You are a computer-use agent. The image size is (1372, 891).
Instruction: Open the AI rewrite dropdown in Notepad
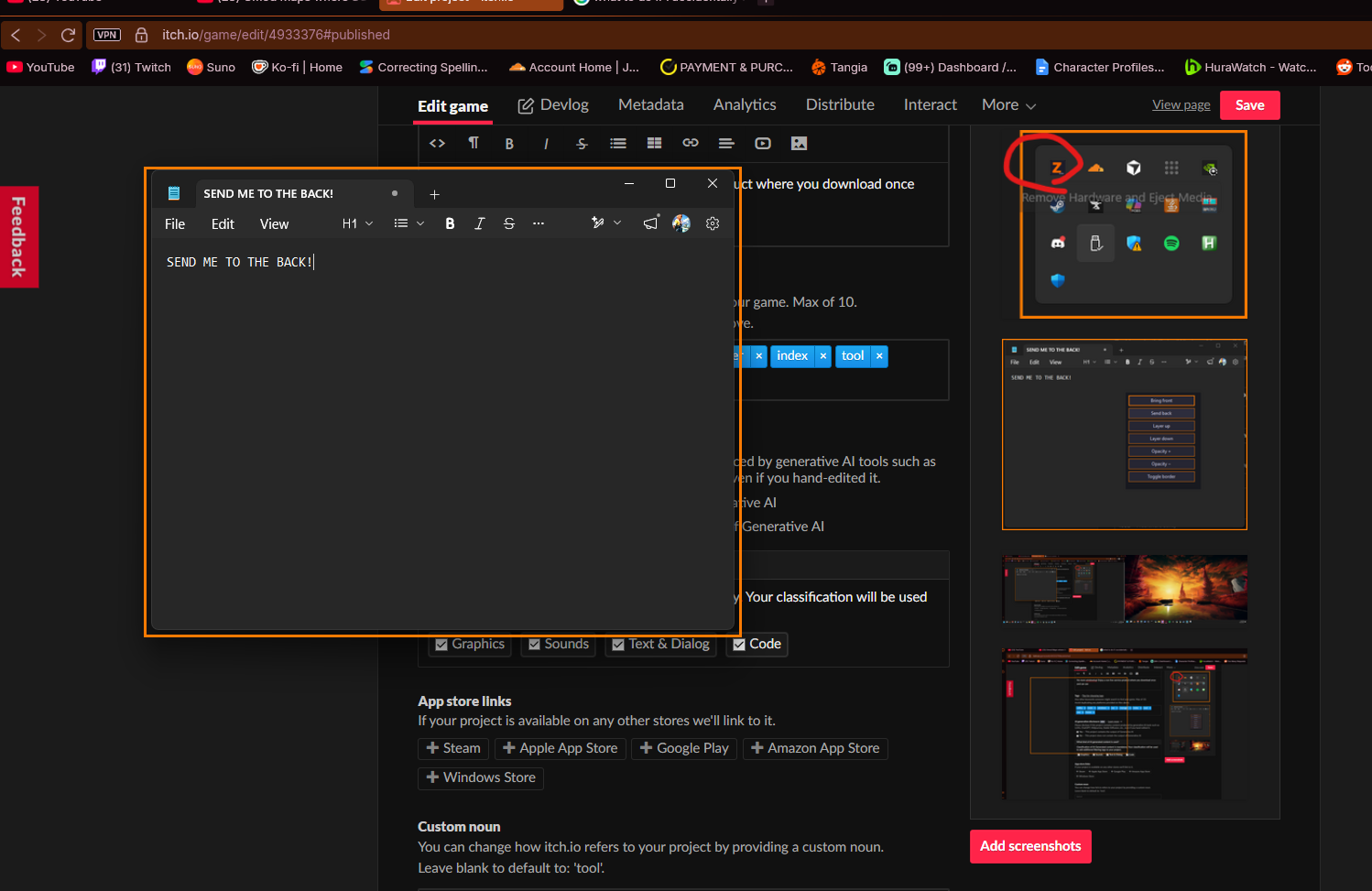(x=606, y=223)
